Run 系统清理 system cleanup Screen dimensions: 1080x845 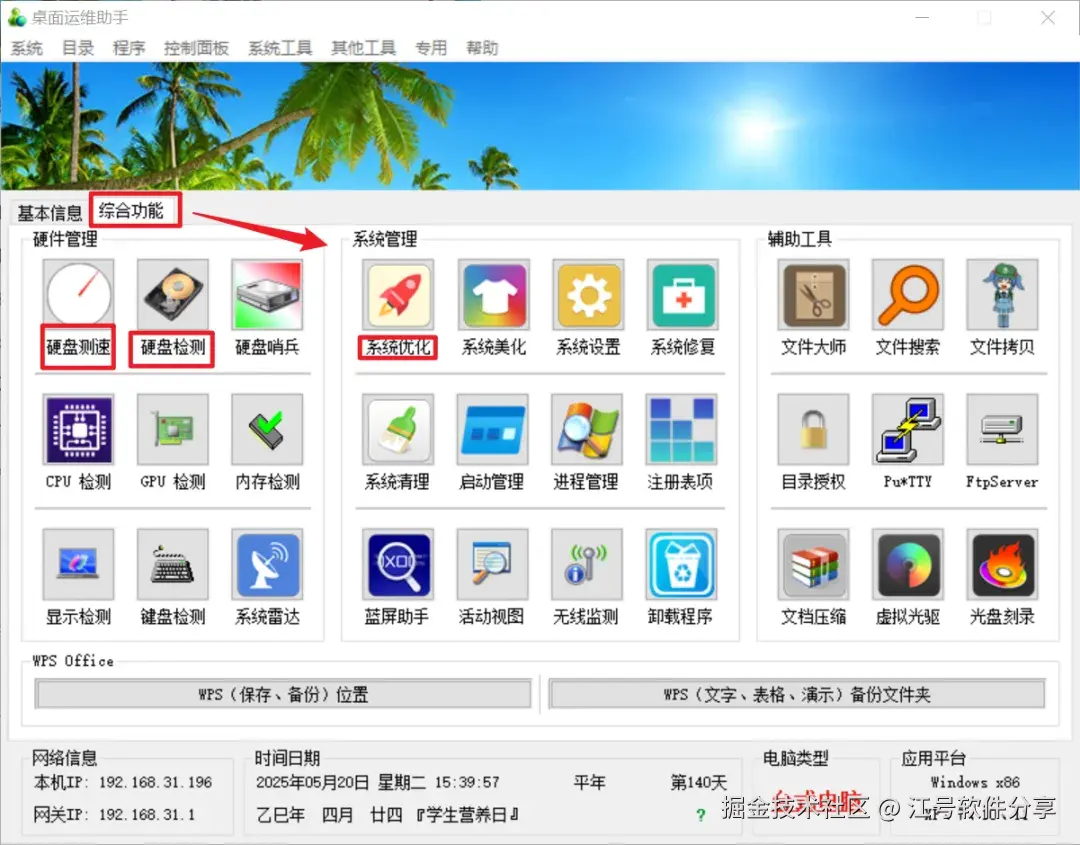[x=396, y=432]
